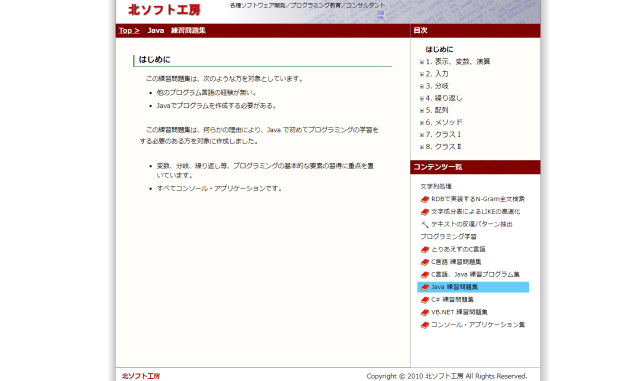640x381 pixels.
Task: Open chapter label 3. 分岐
Action: [437, 86]
